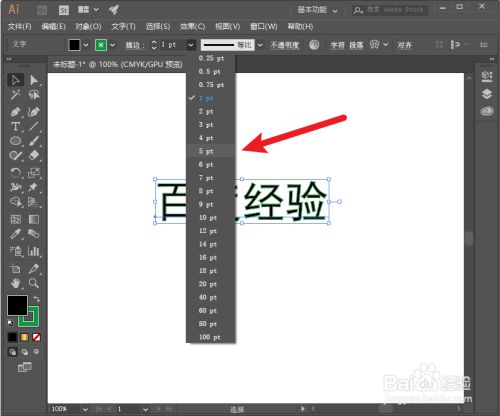Swap fill and stroke colors

coord(36,299)
